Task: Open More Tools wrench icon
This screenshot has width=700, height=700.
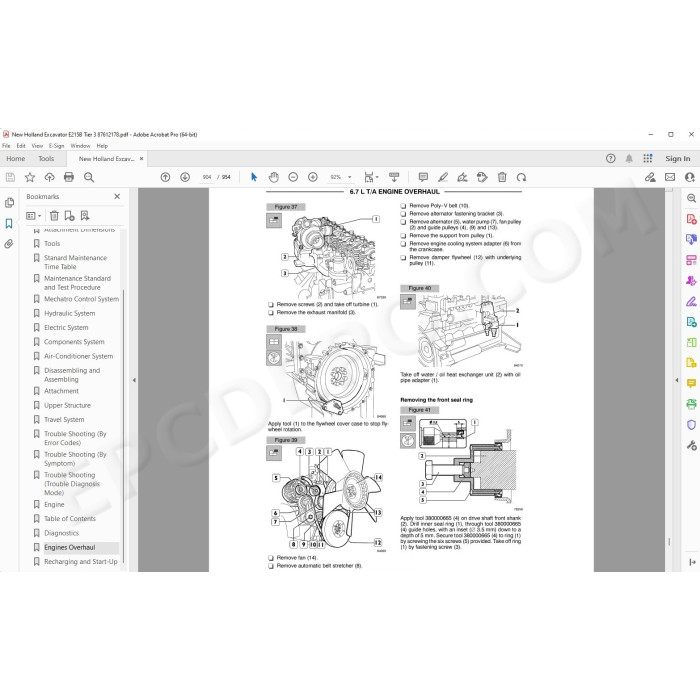Action: (691, 445)
